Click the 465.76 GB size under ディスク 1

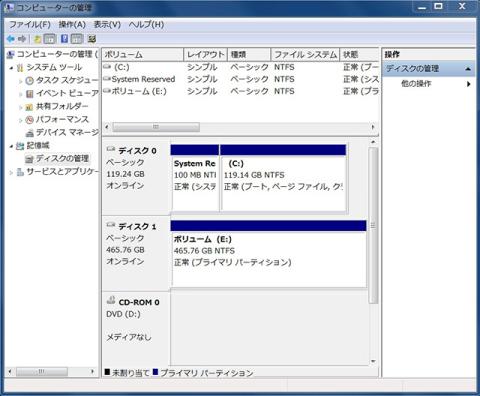pyautogui.click(x=125, y=250)
